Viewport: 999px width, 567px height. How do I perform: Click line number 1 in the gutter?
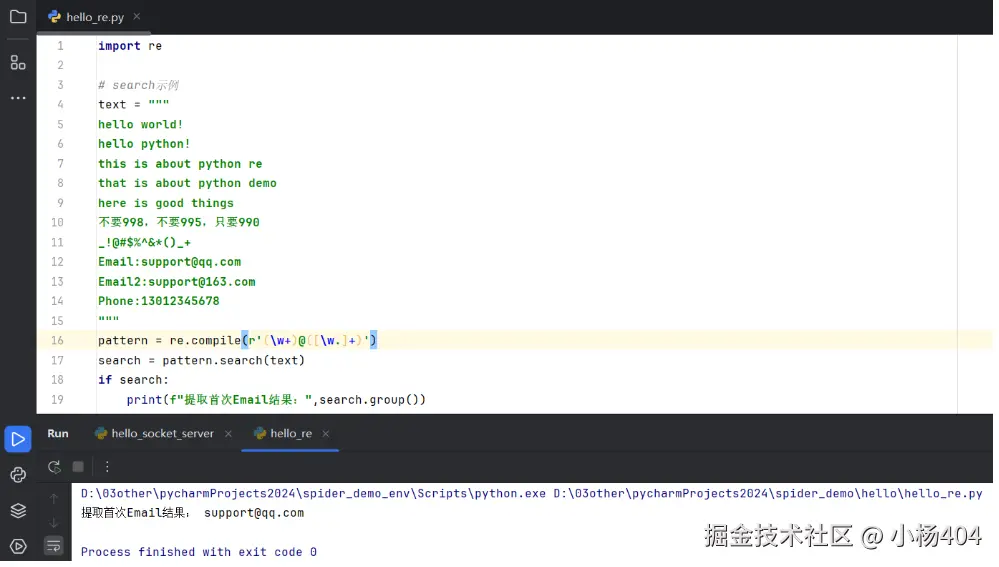pyautogui.click(x=60, y=46)
